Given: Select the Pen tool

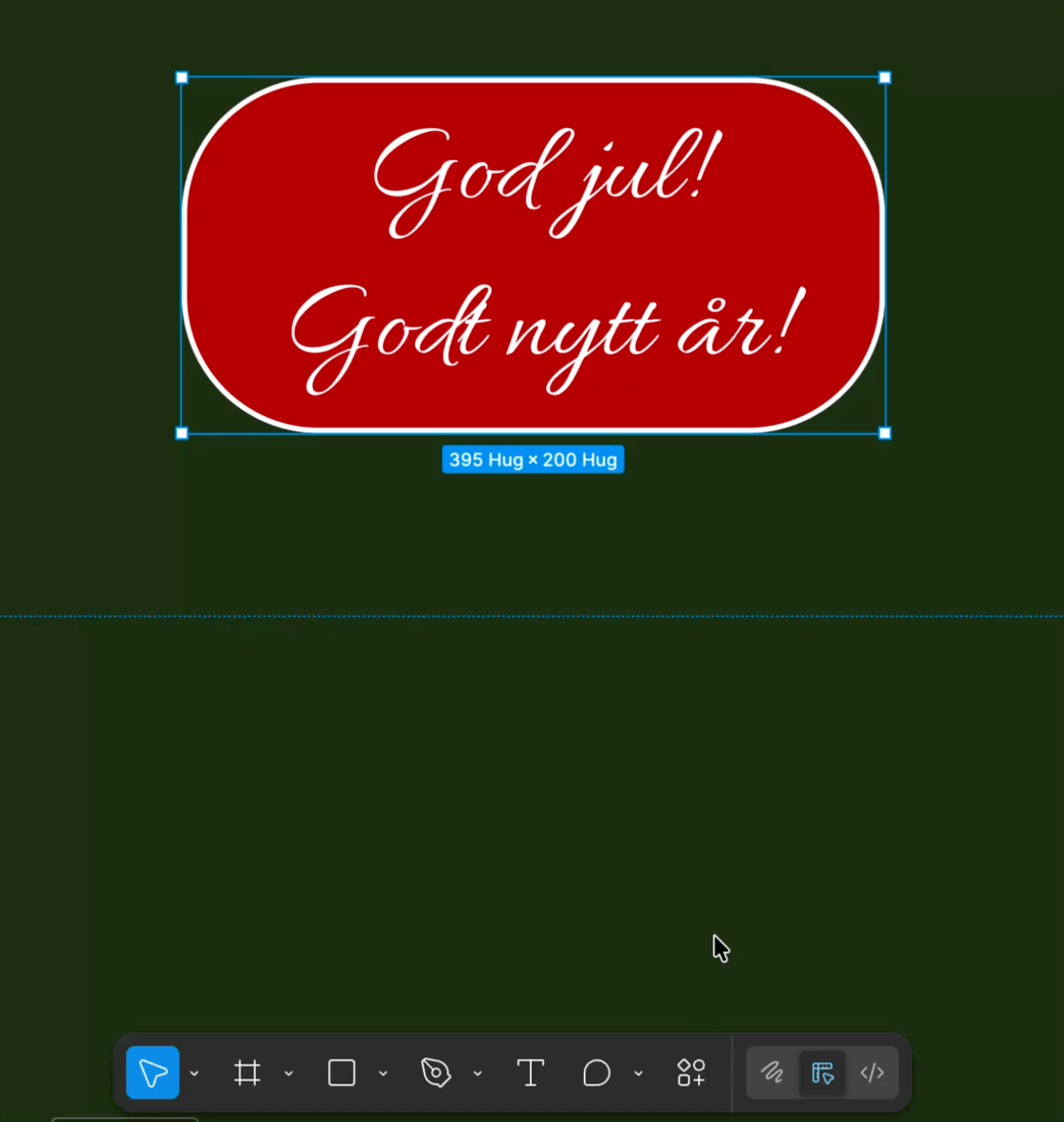Looking at the screenshot, I should click(436, 1073).
